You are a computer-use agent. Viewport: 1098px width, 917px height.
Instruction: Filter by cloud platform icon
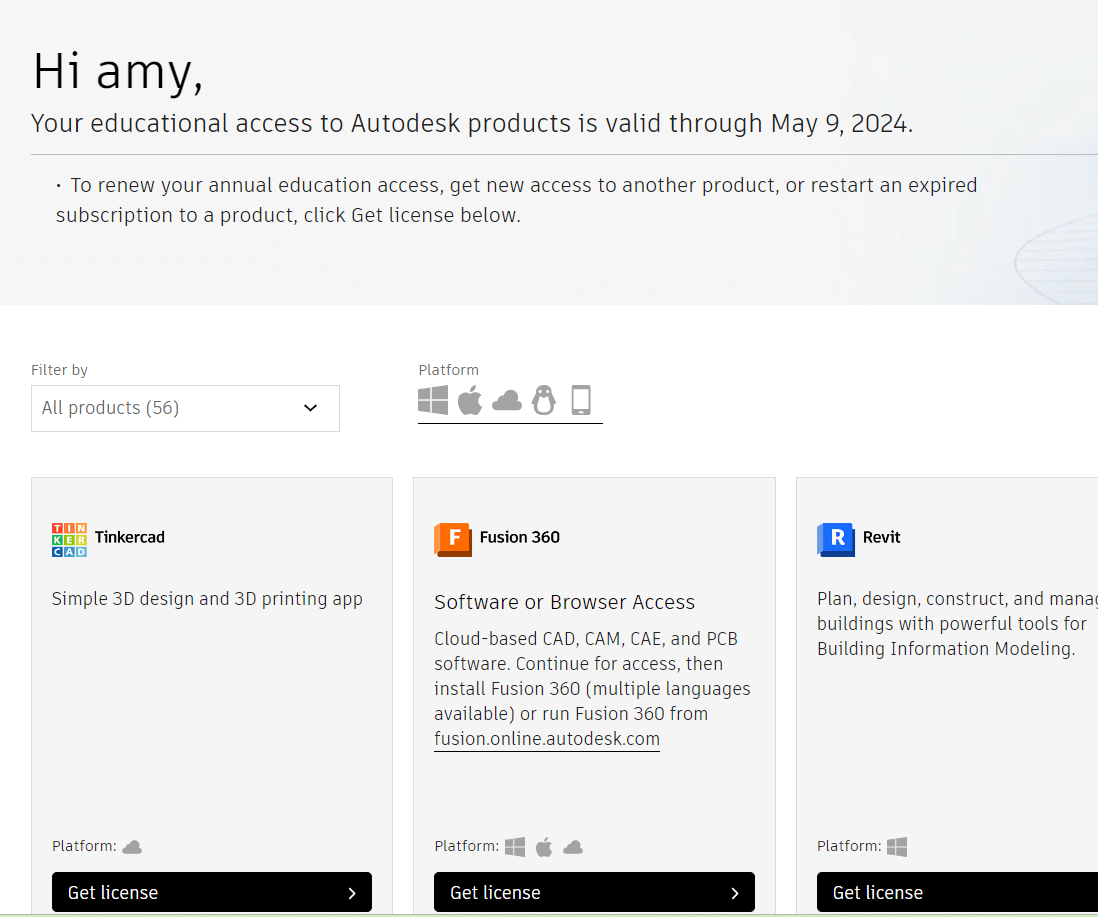(507, 401)
